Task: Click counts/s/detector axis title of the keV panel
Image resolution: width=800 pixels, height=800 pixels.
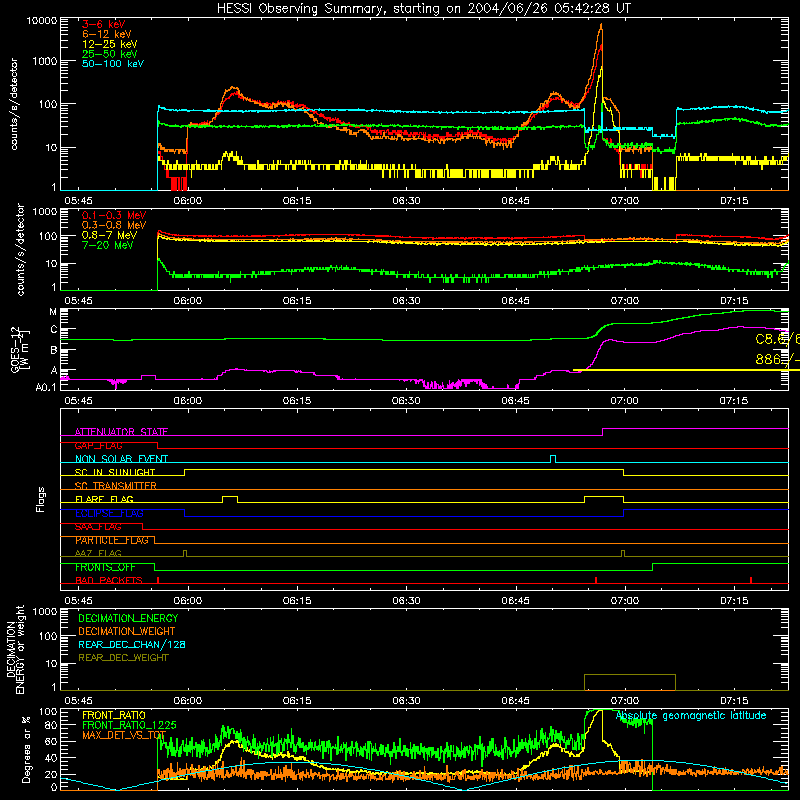Action: (x=14, y=104)
